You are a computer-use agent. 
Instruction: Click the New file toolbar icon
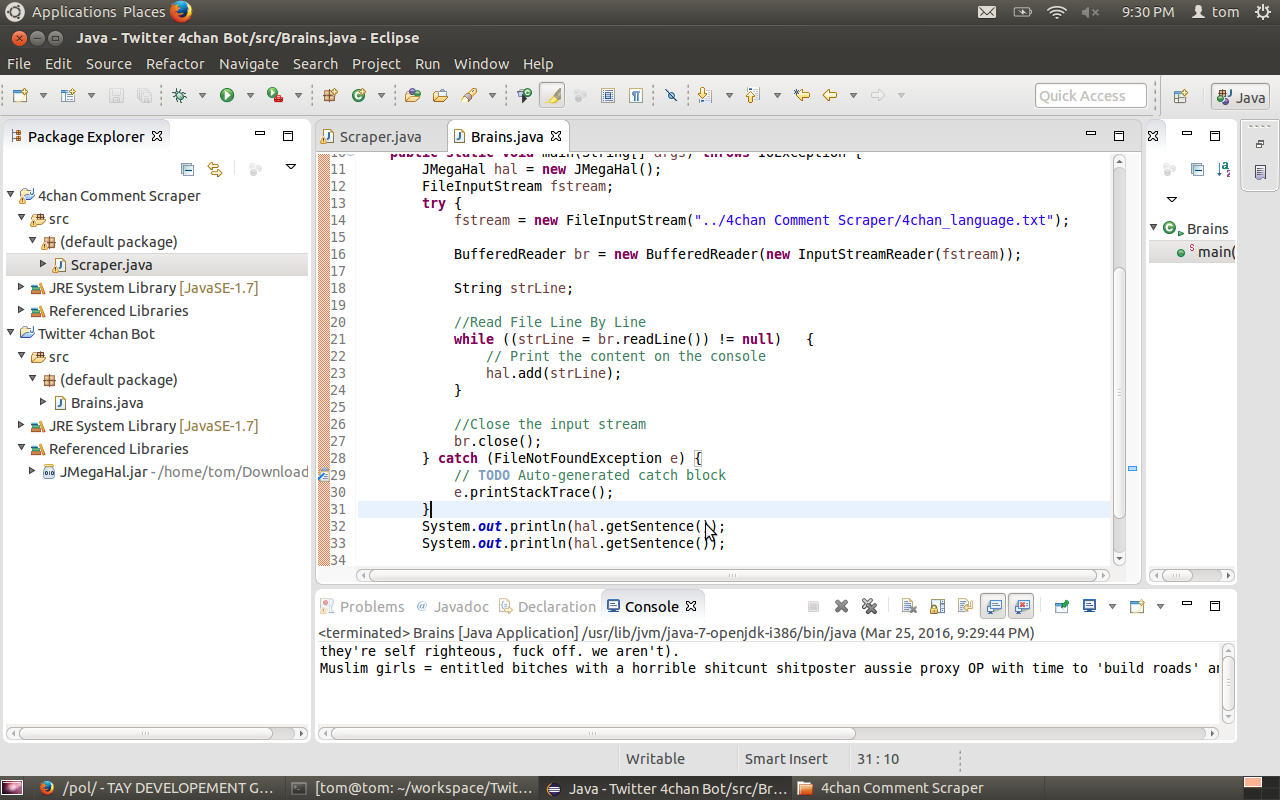tap(20, 95)
